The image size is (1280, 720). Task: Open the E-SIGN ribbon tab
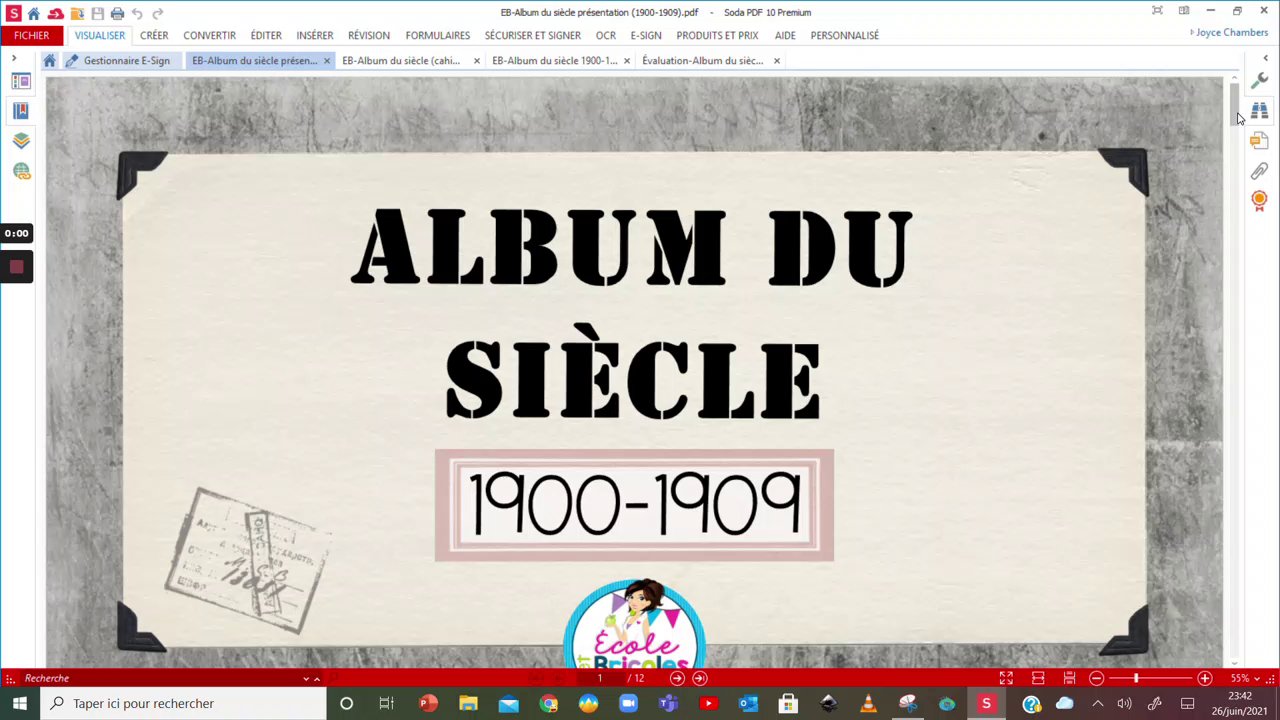click(x=646, y=35)
